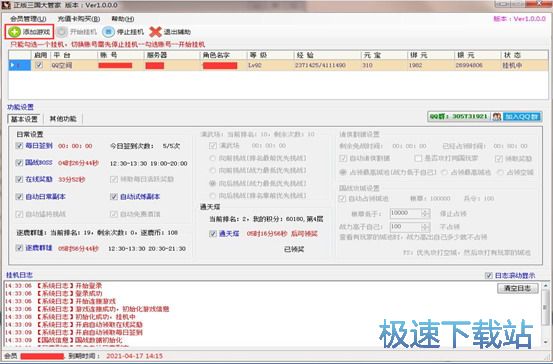Click the 加入QQ群 button

[x=522, y=116]
